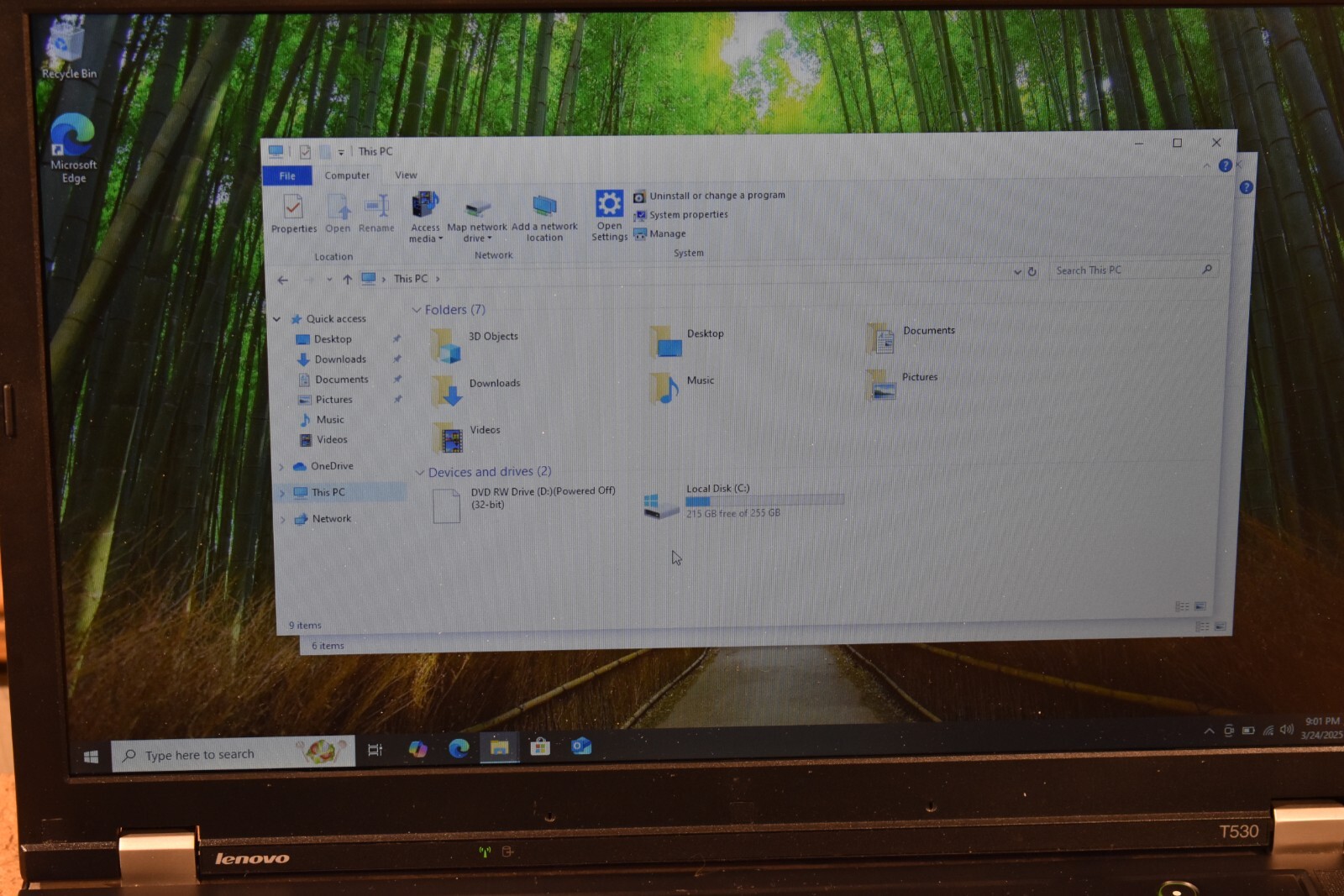Open the Windows Start menu
The height and width of the screenshot is (896, 1344).
pyautogui.click(x=92, y=757)
